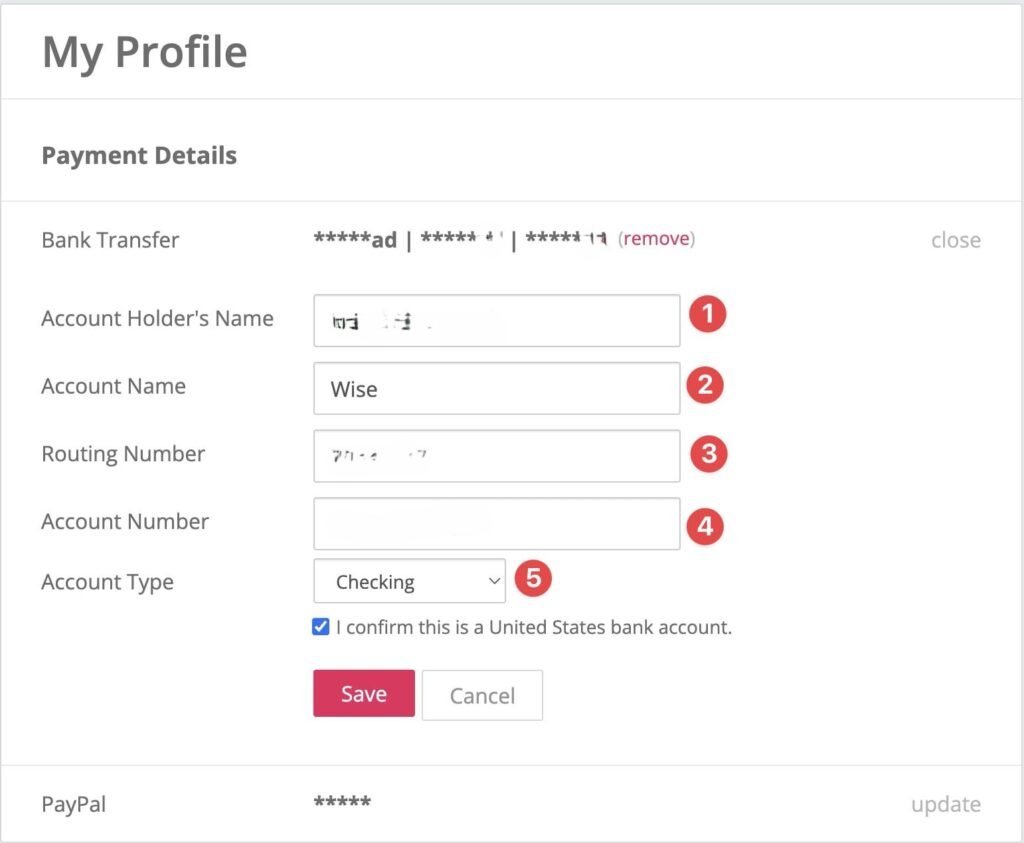Close the Bank Transfer editing section

(955, 240)
